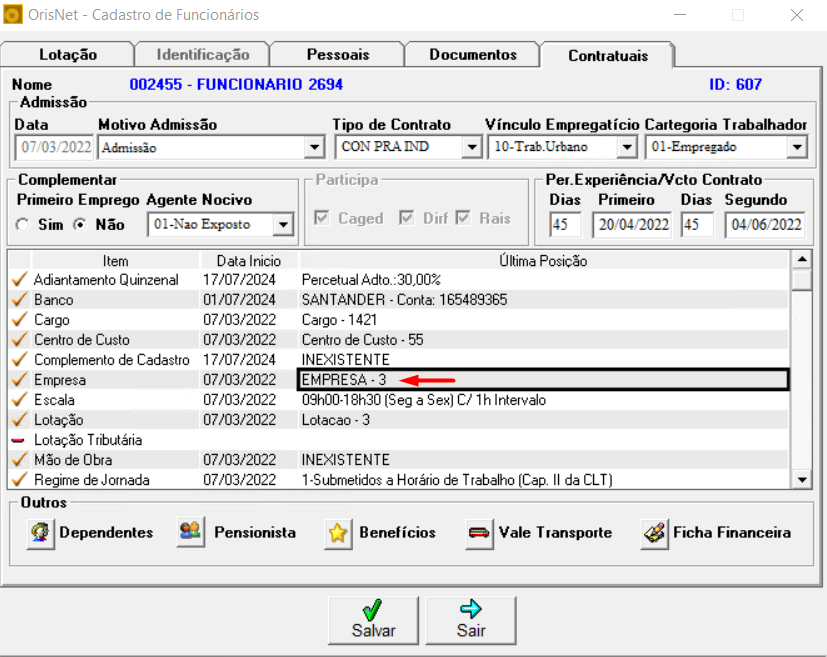The image size is (827, 657).
Task: Open Ficha Financeira icon
Action: point(655,533)
